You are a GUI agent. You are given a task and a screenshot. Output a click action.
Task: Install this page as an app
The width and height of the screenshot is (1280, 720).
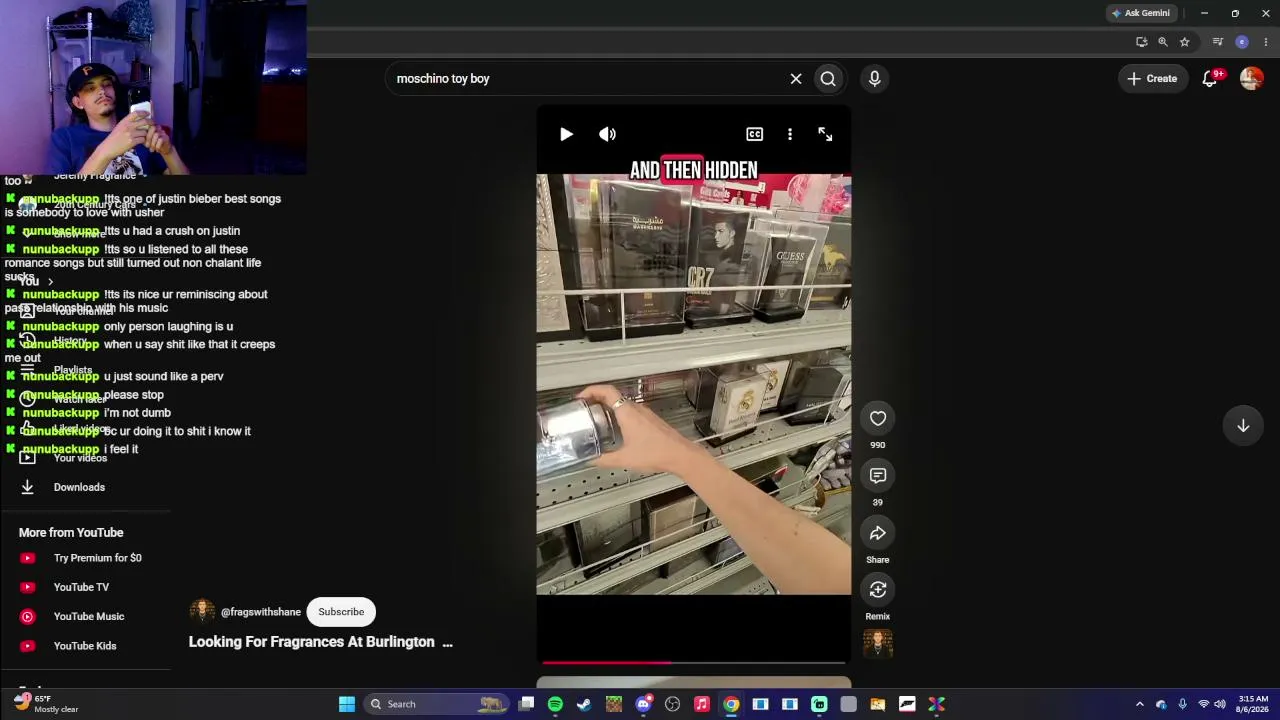(x=1141, y=42)
